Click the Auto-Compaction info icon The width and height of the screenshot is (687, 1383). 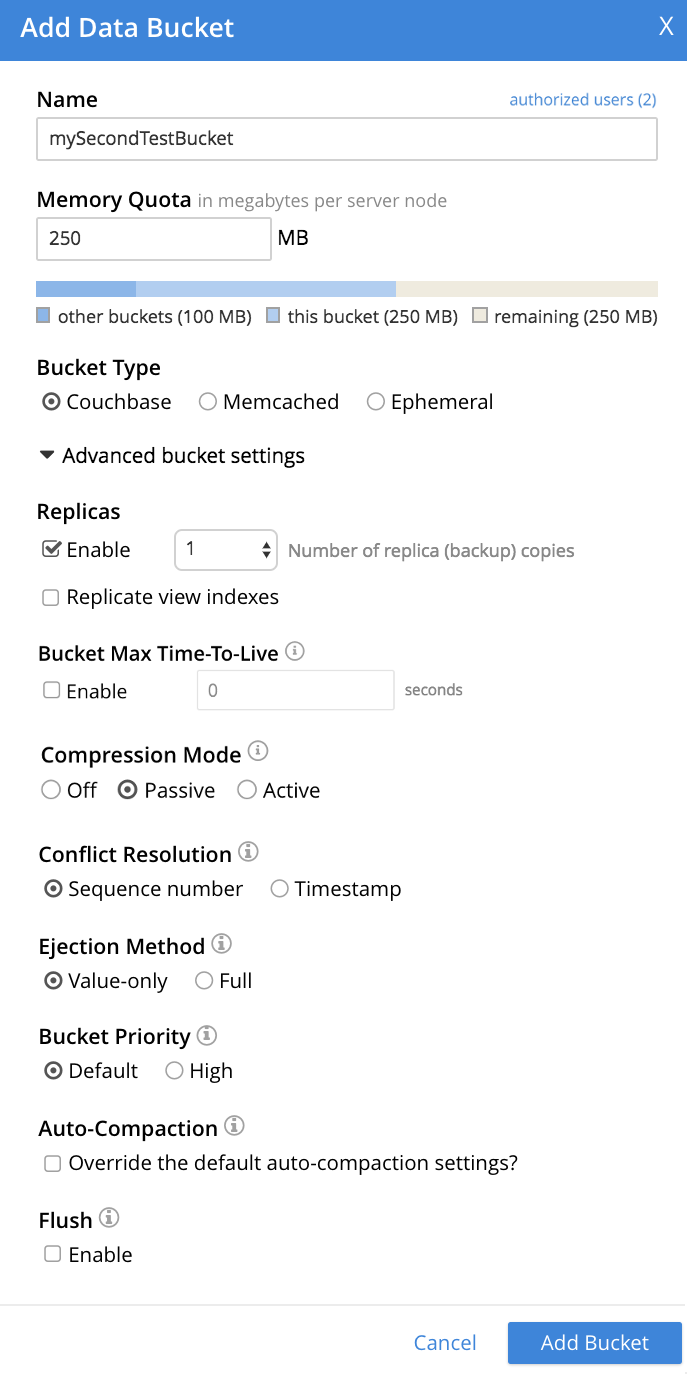click(235, 1126)
